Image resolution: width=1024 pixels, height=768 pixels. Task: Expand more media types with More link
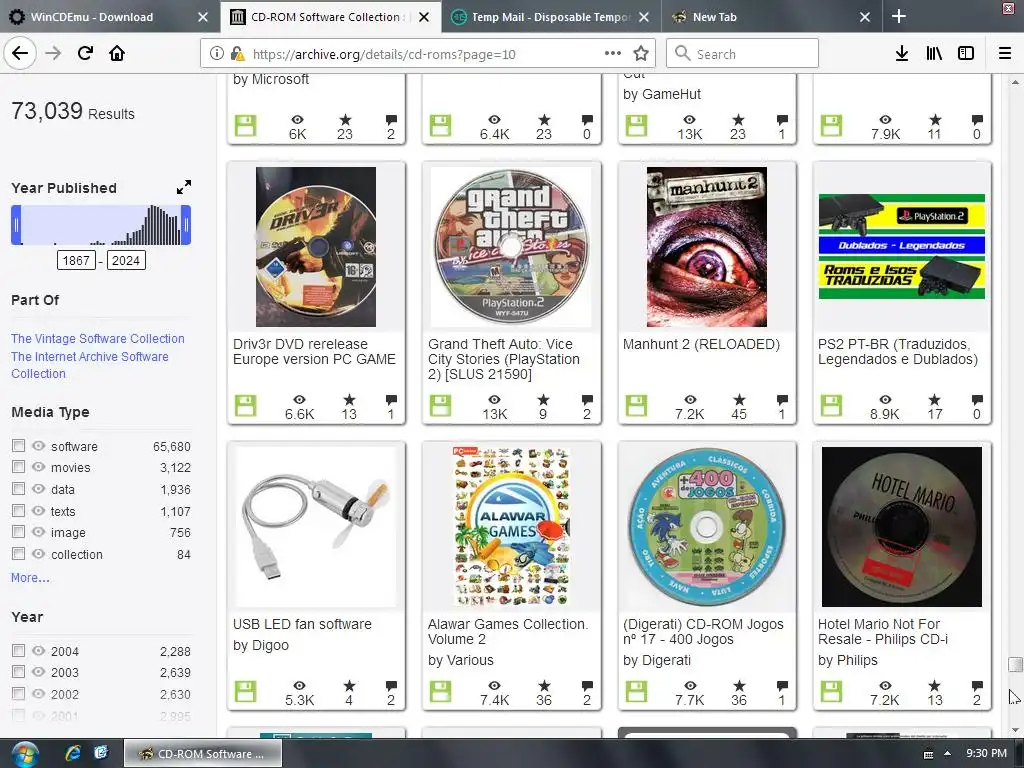[30, 577]
